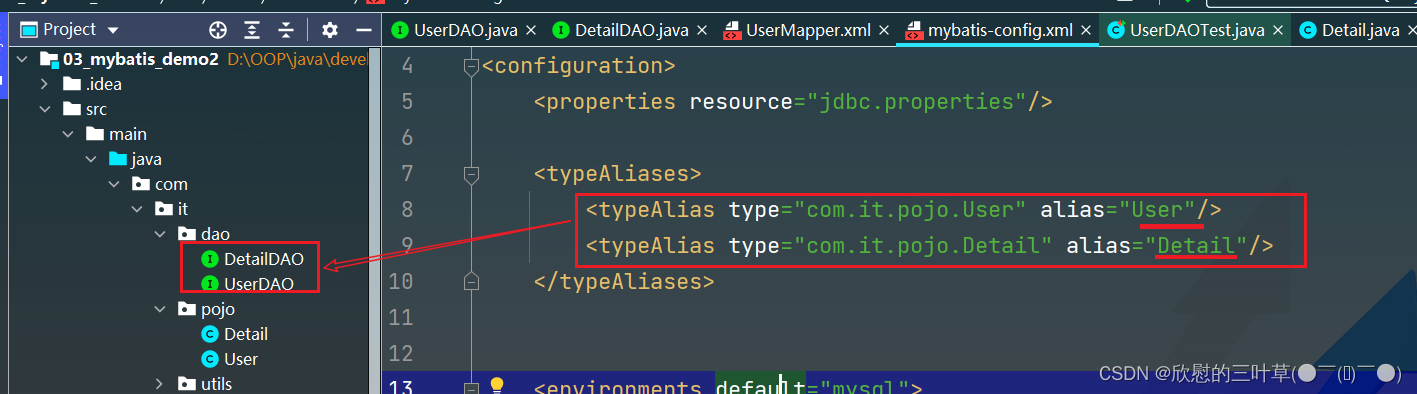Viewport: 1417px width, 394px height.
Task: Collapse the main folder
Action: coord(68,134)
